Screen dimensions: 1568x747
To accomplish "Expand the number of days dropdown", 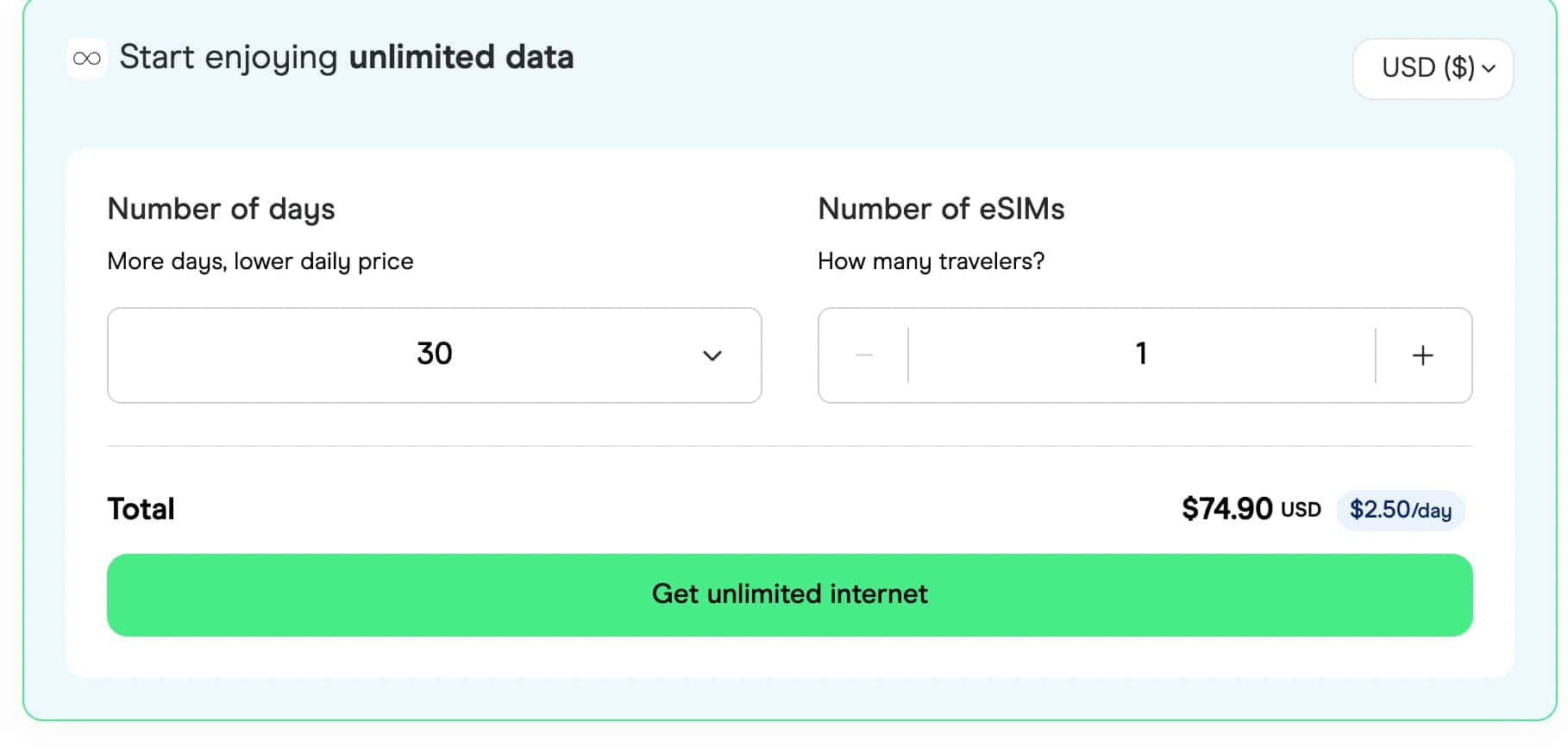I will click(x=434, y=355).
